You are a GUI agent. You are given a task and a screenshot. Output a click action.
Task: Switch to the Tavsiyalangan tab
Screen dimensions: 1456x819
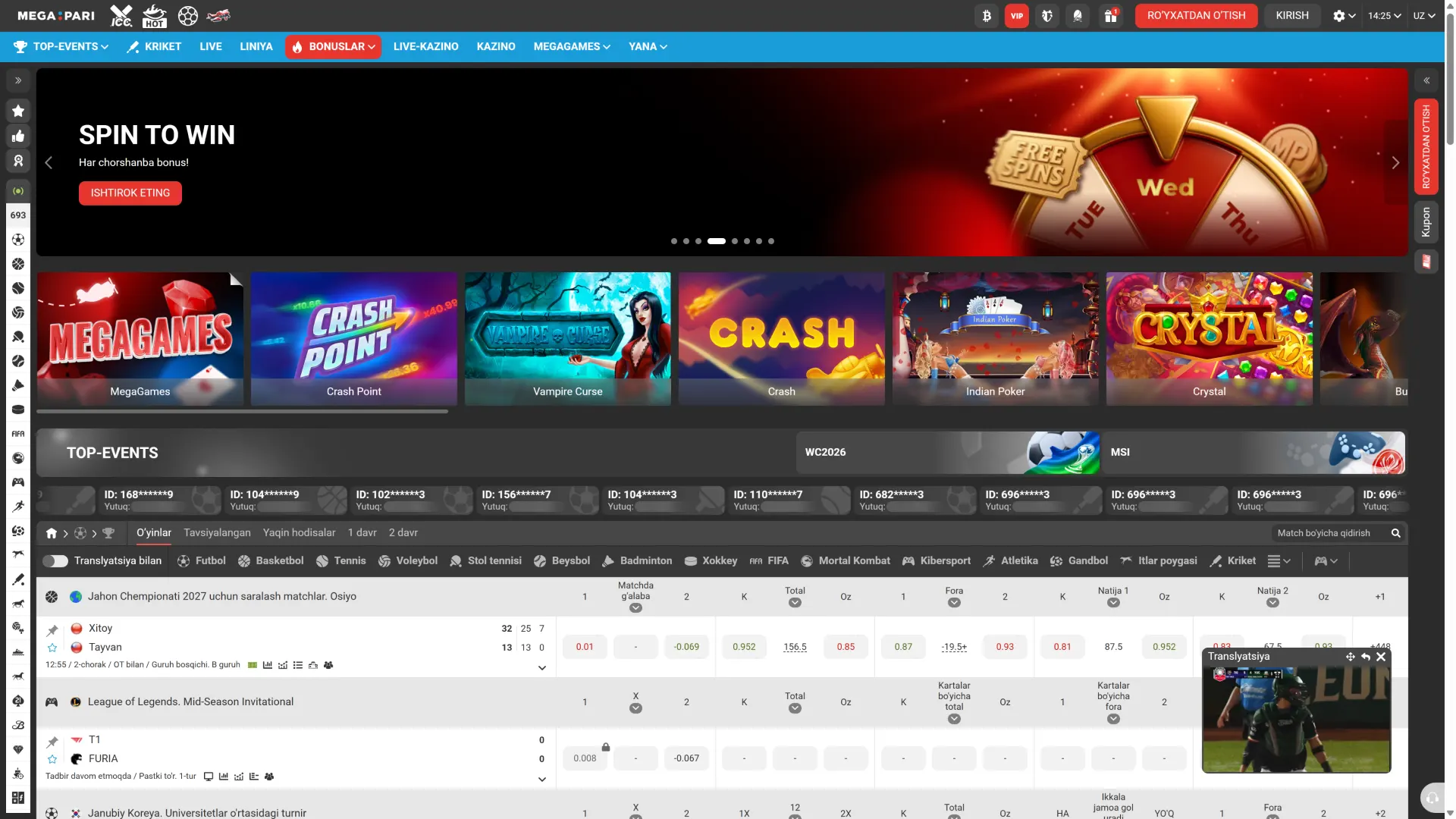(x=217, y=533)
